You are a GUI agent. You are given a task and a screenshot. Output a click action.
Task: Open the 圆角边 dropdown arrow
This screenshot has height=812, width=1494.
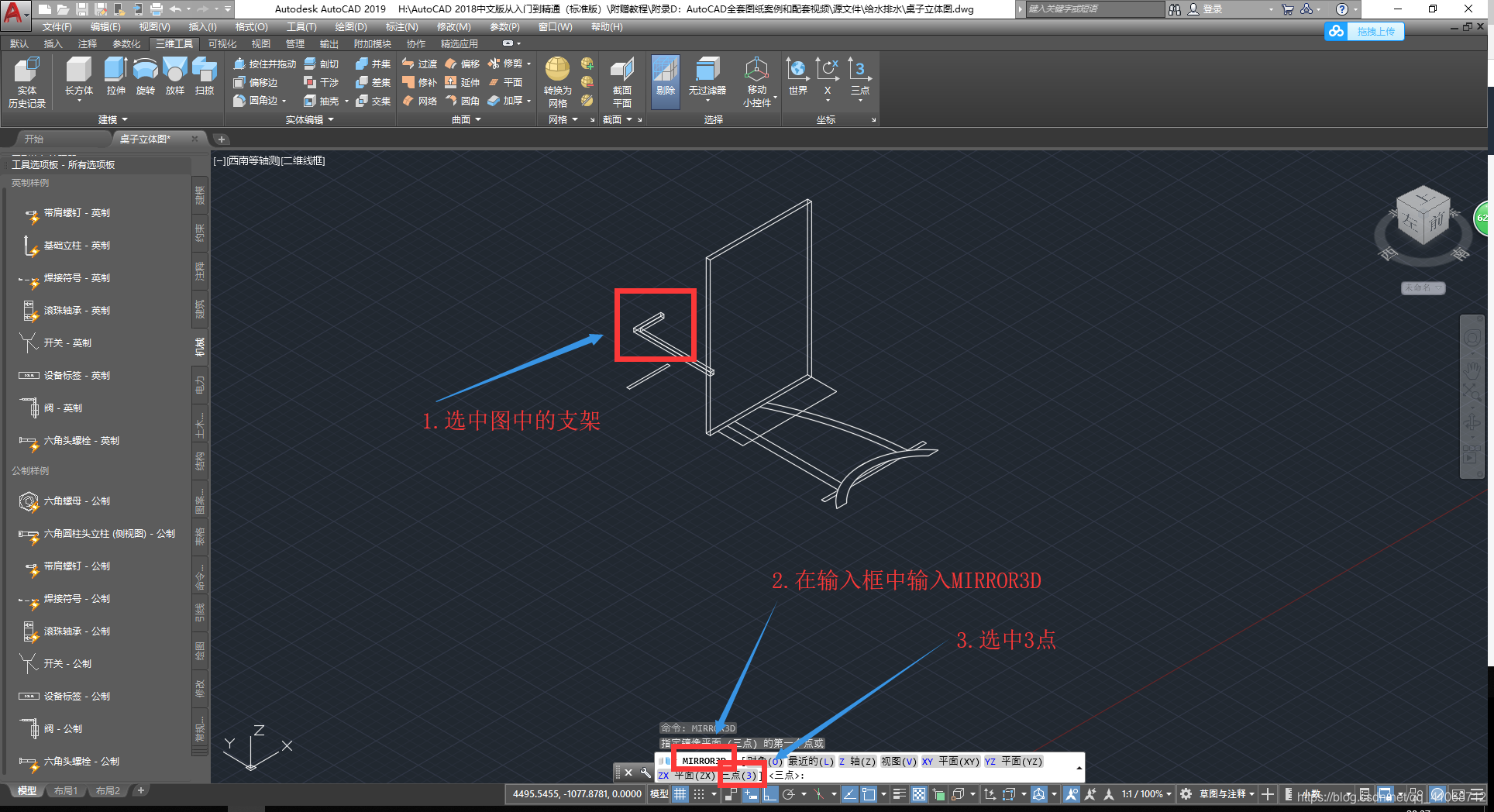tap(284, 101)
